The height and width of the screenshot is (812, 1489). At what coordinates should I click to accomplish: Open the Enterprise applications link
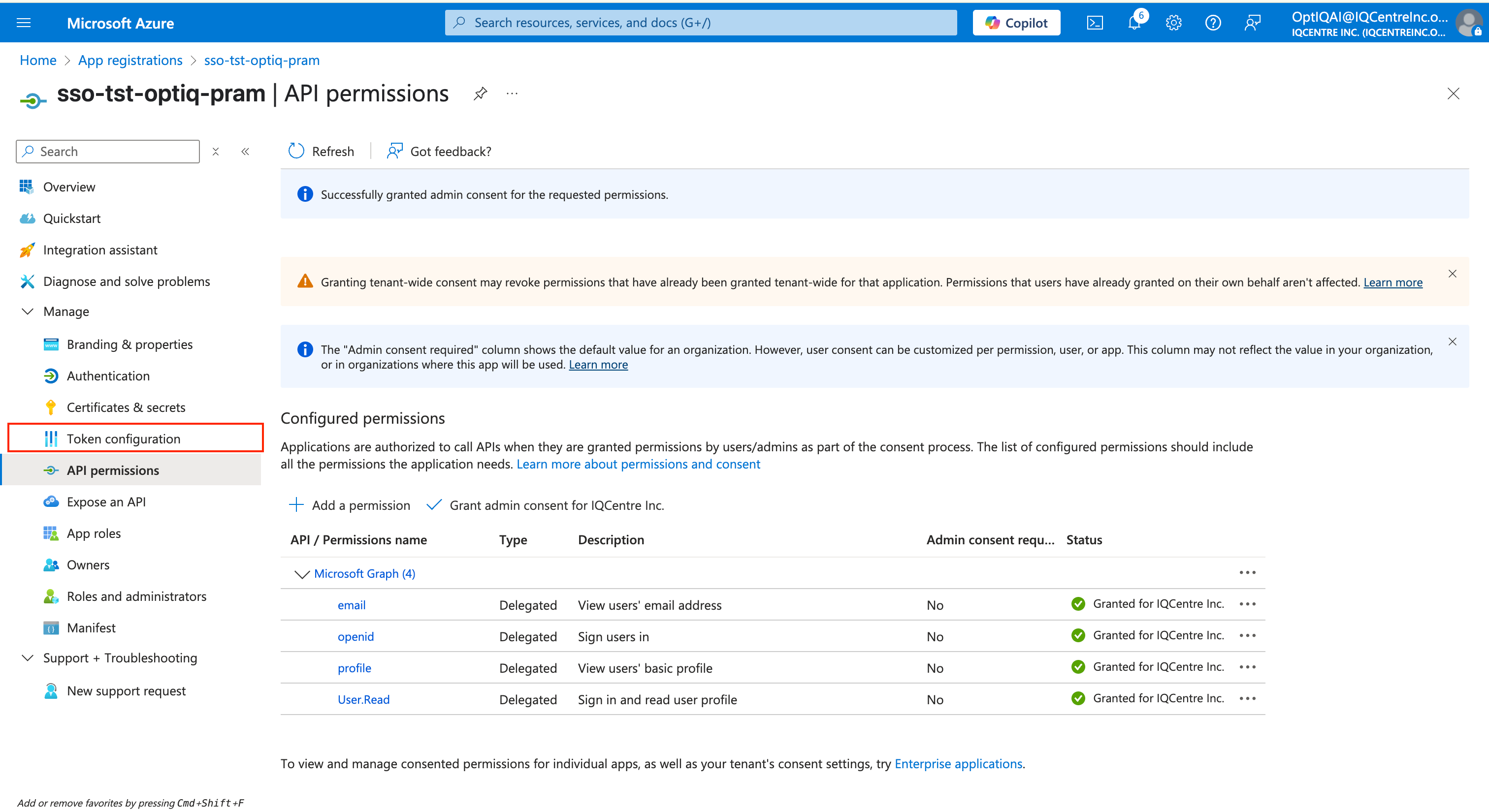click(958, 763)
